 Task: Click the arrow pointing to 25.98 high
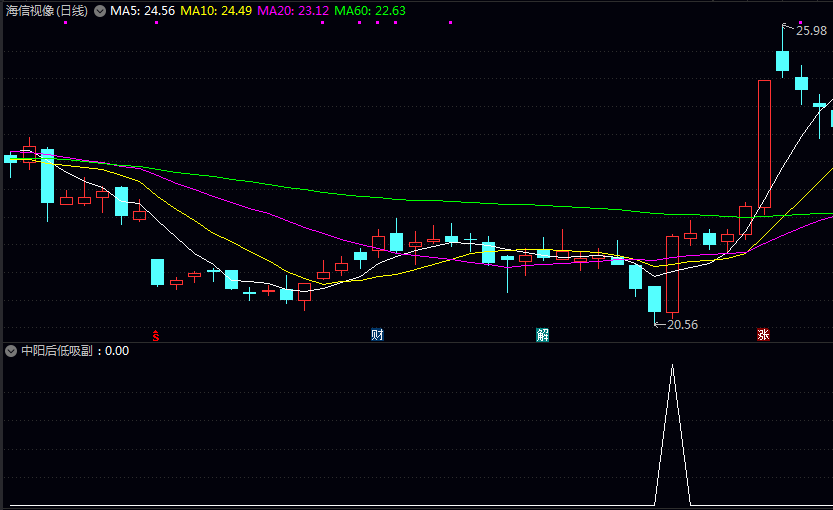(x=789, y=26)
